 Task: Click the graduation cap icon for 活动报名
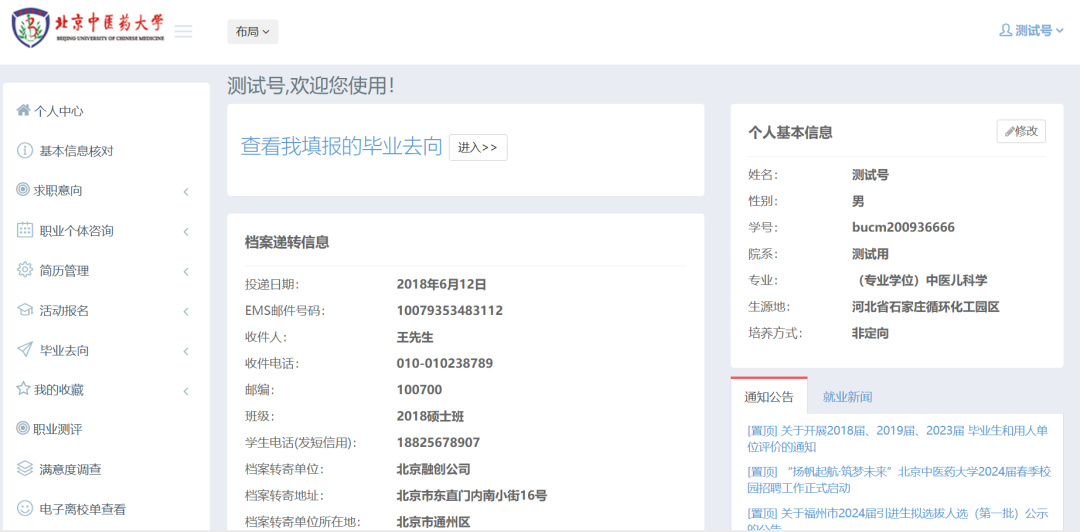coord(25,310)
